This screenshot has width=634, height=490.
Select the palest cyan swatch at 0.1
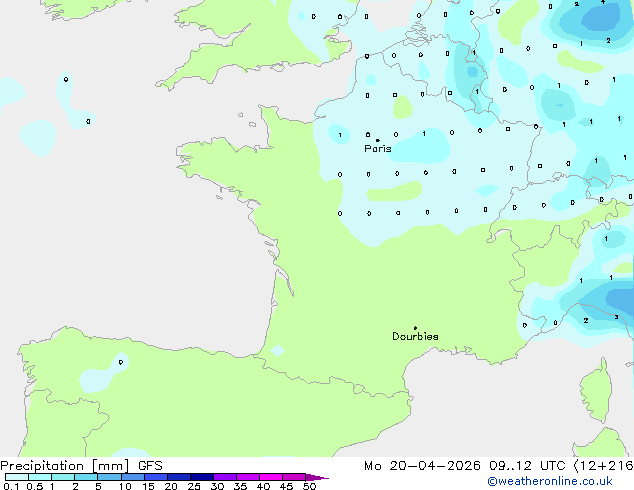(x=17, y=477)
